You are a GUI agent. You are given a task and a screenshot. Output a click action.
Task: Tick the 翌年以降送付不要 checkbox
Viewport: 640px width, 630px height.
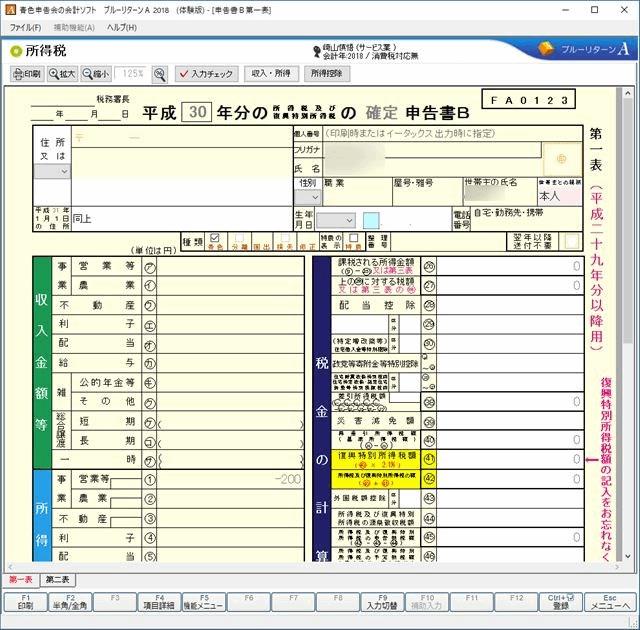coord(571,240)
